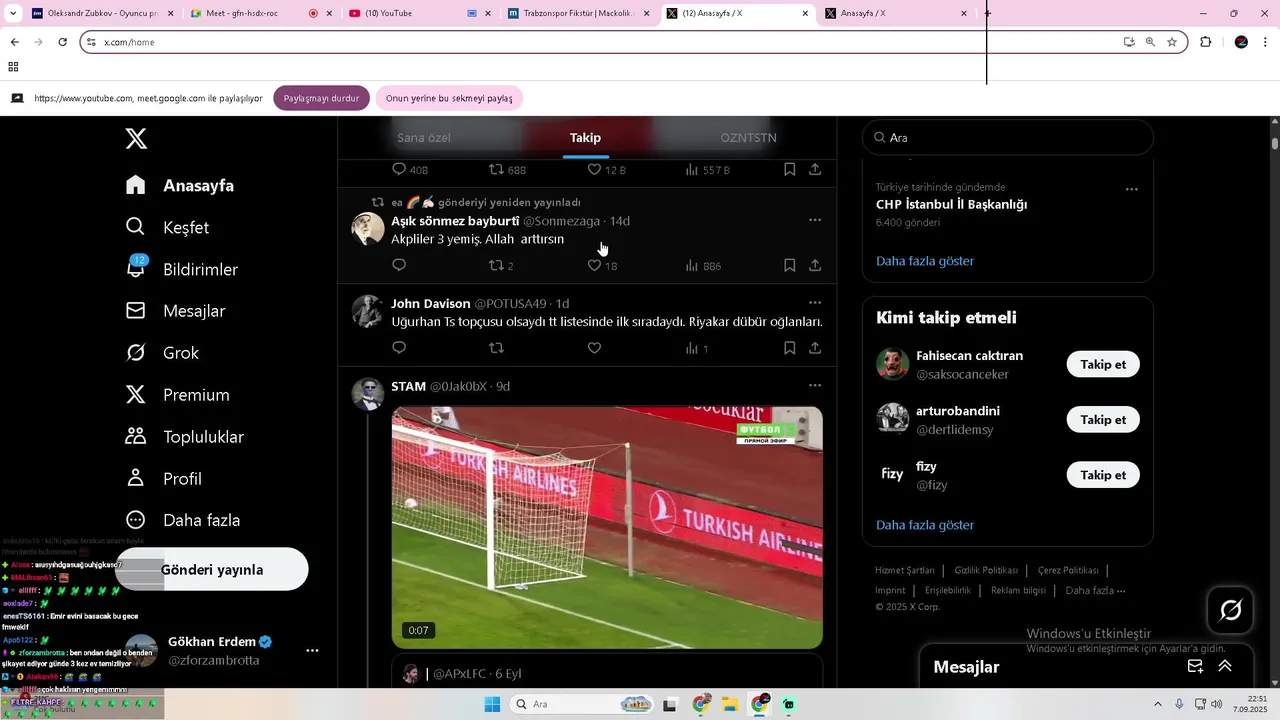Viewport: 1280px width, 720px height.
Task: Click Daha fazla göster under Kimi takip etmeli
Action: [x=925, y=525]
